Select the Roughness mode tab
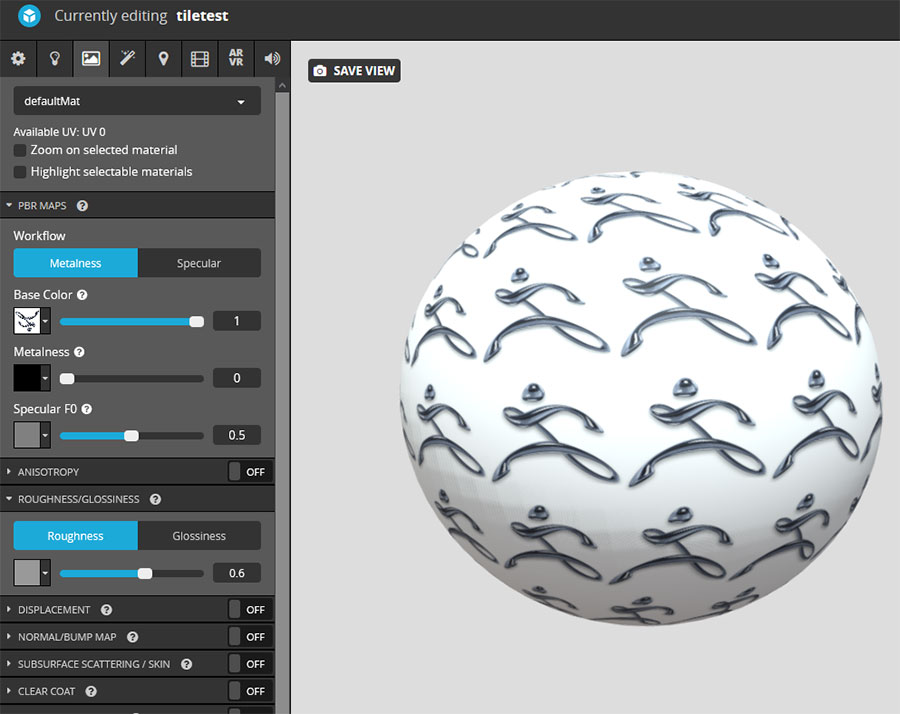Image resolution: width=900 pixels, height=714 pixels. tap(75, 536)
